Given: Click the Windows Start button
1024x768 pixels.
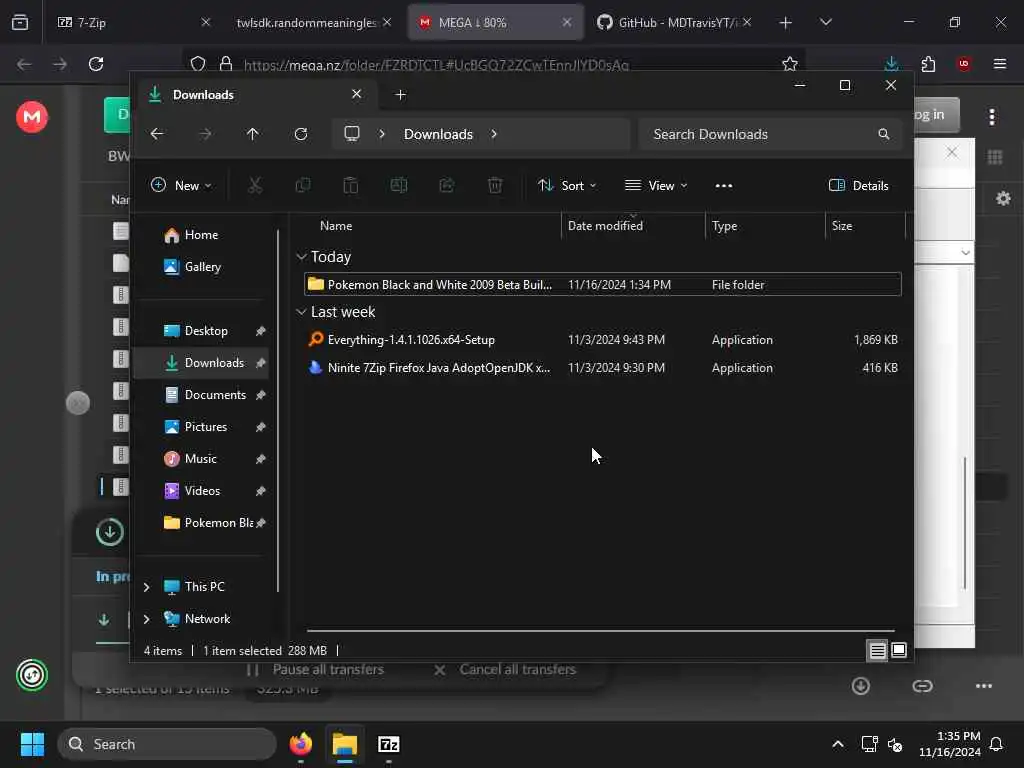Looking at the screenshot, I should (32, 744).
